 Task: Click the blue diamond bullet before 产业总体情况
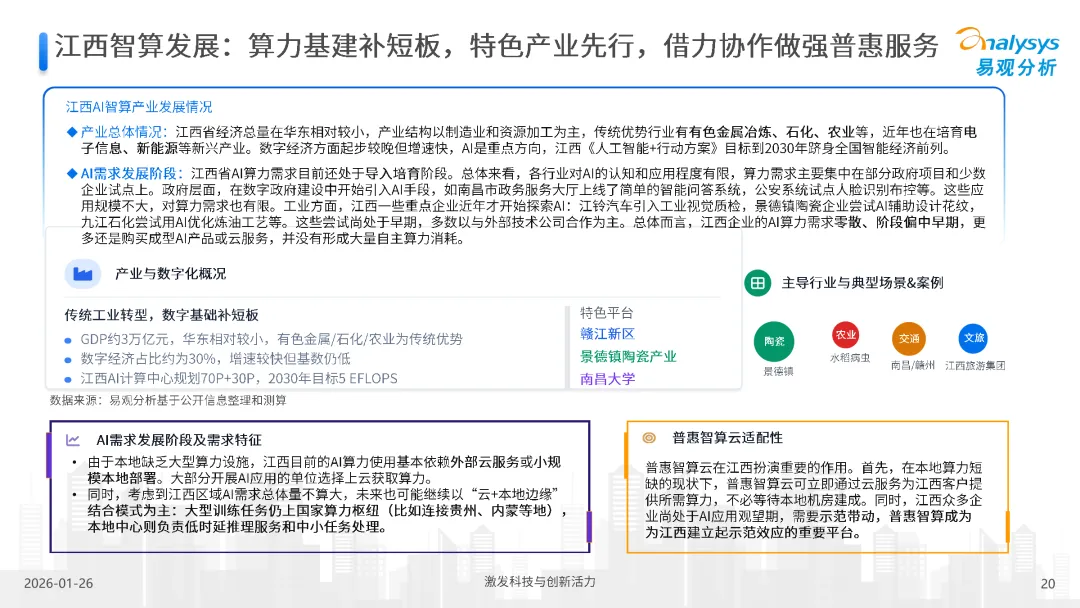coord(72,132)
